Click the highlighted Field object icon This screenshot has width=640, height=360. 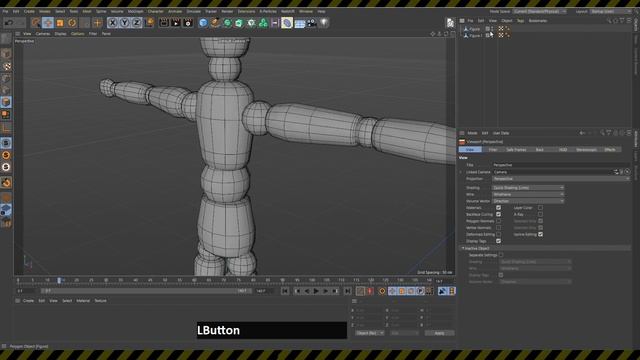[x=287, y=23]
